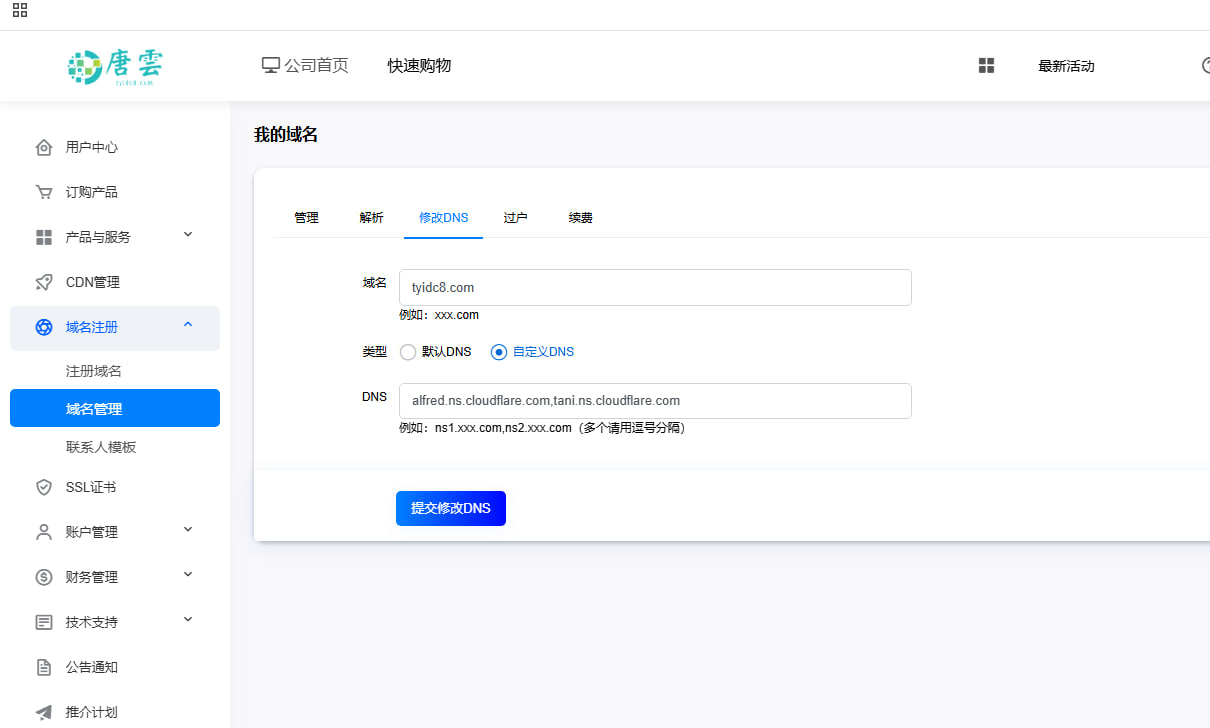Click the shopping cart icon beside 订购产品
Viewport: 1210px width, 728px height.
pos(44,192)
